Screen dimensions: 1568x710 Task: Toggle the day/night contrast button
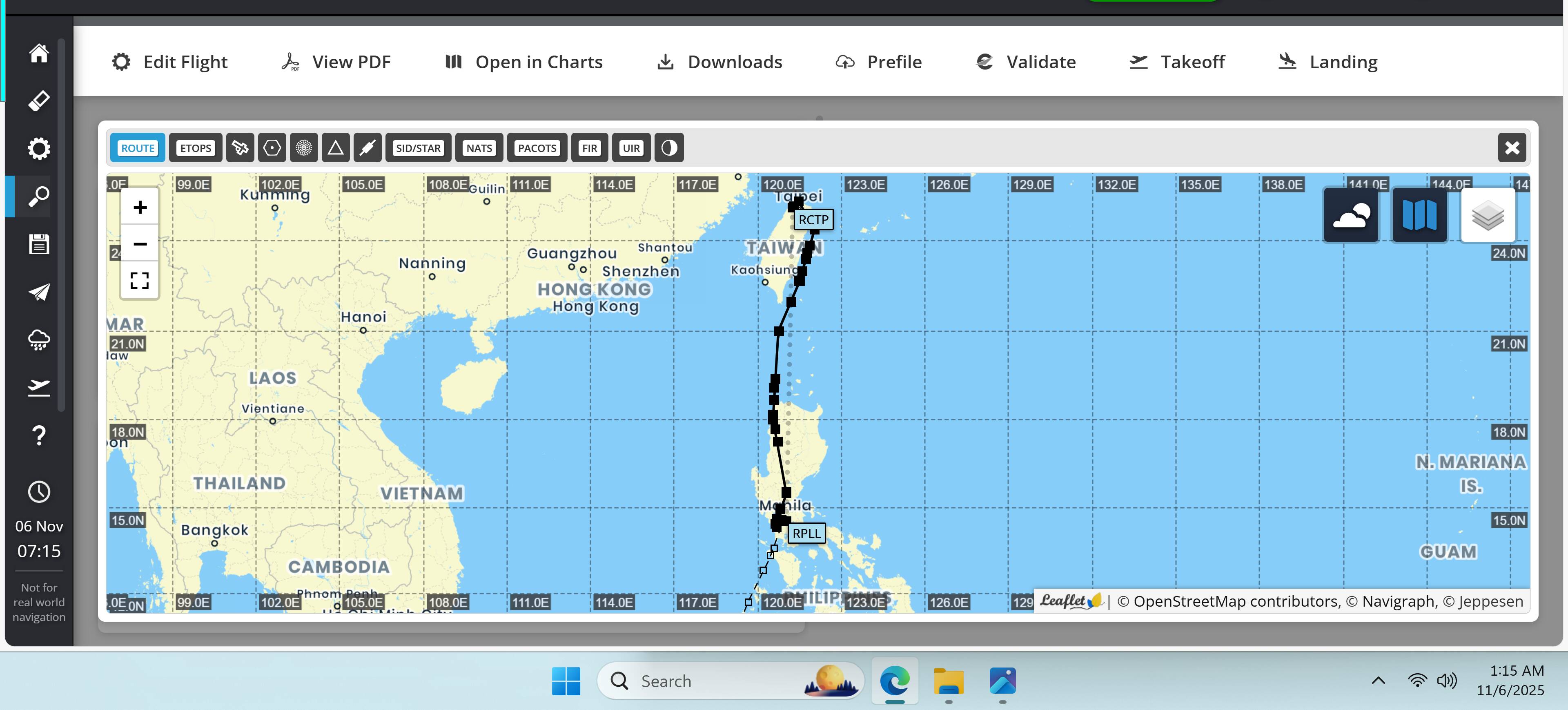coord(669,148)
